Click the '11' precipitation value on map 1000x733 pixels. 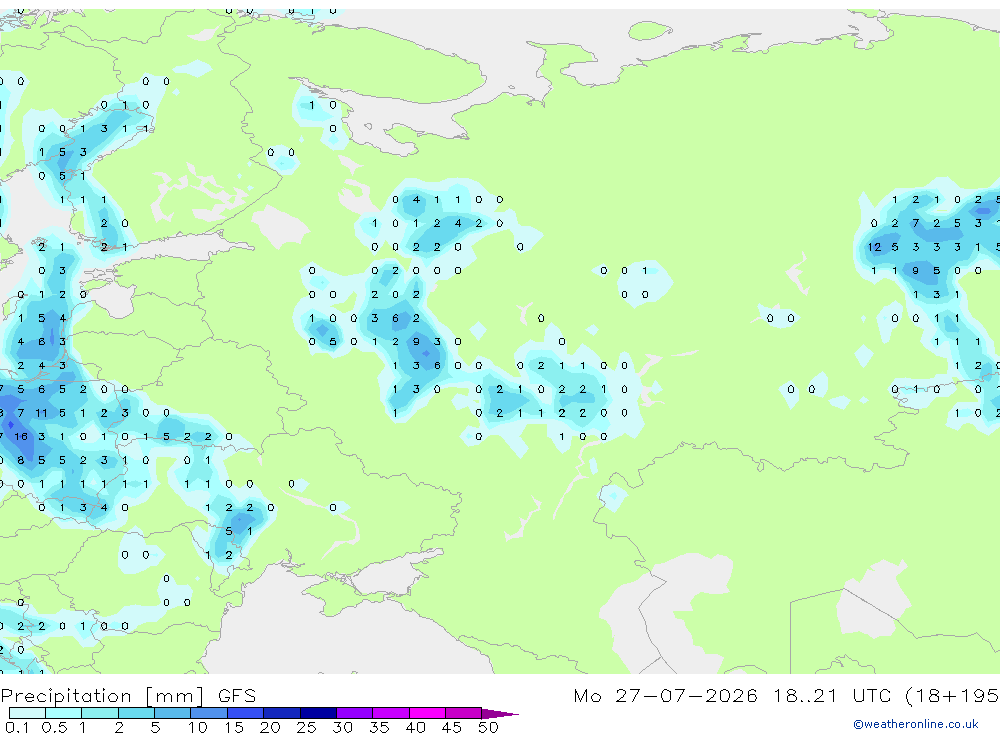(x=41, y=413)
